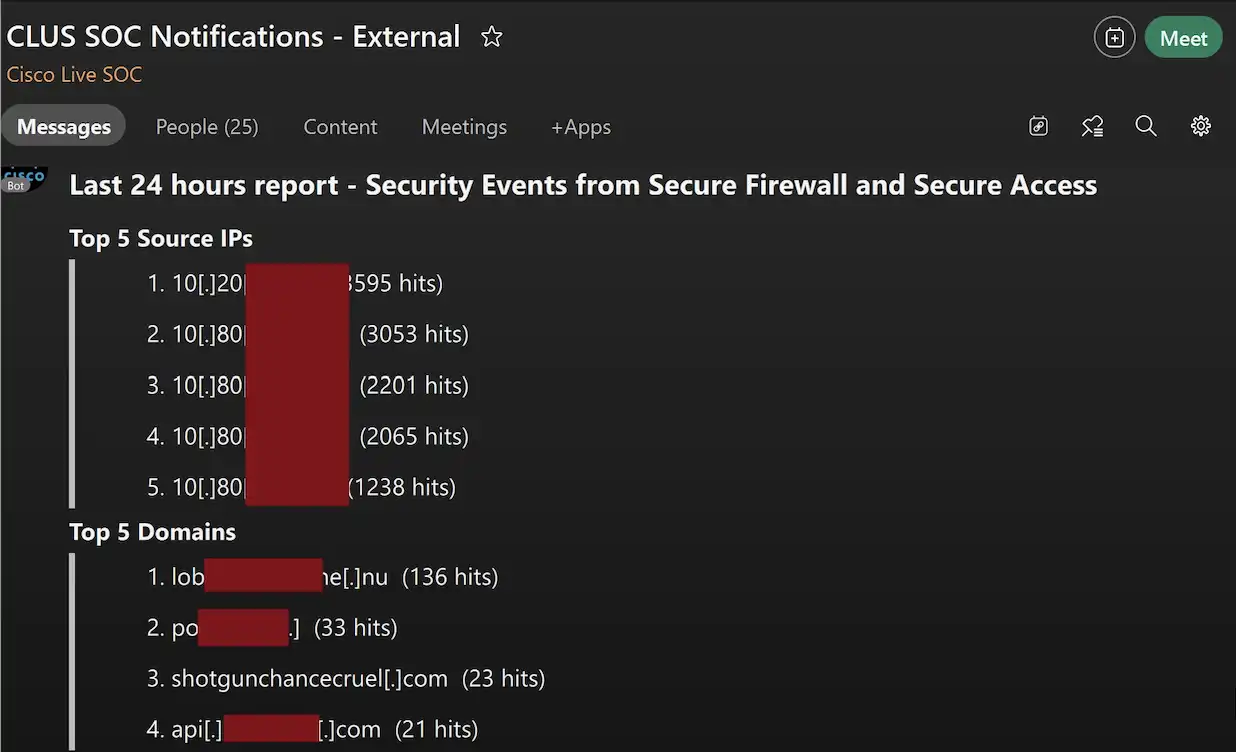Open the +Apps tab
Screen dimensions: 1236x752
[580, 127]
